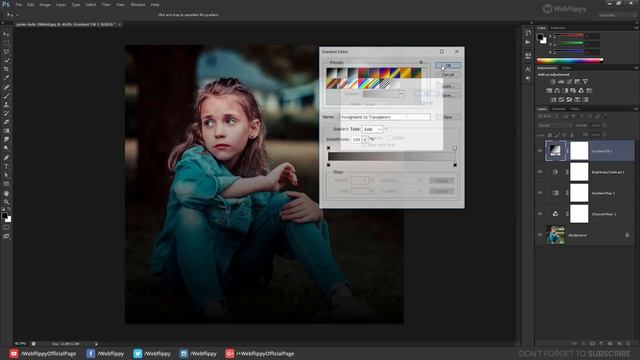
Task: Select the Hand tool
Action: point(6,193)
